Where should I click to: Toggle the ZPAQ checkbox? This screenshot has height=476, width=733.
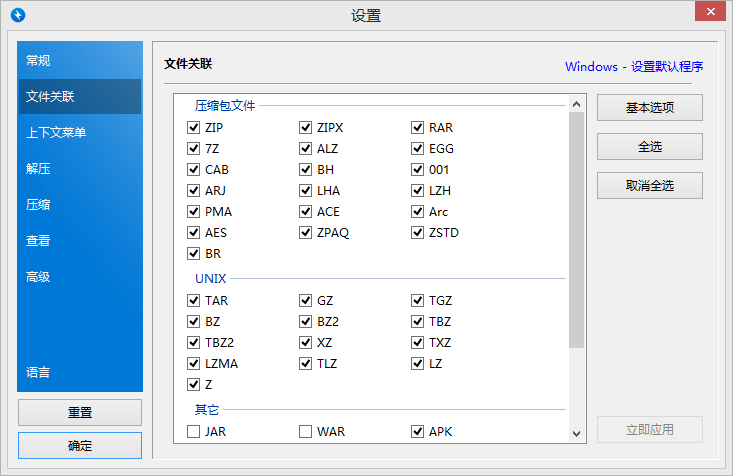coord(305,232)
